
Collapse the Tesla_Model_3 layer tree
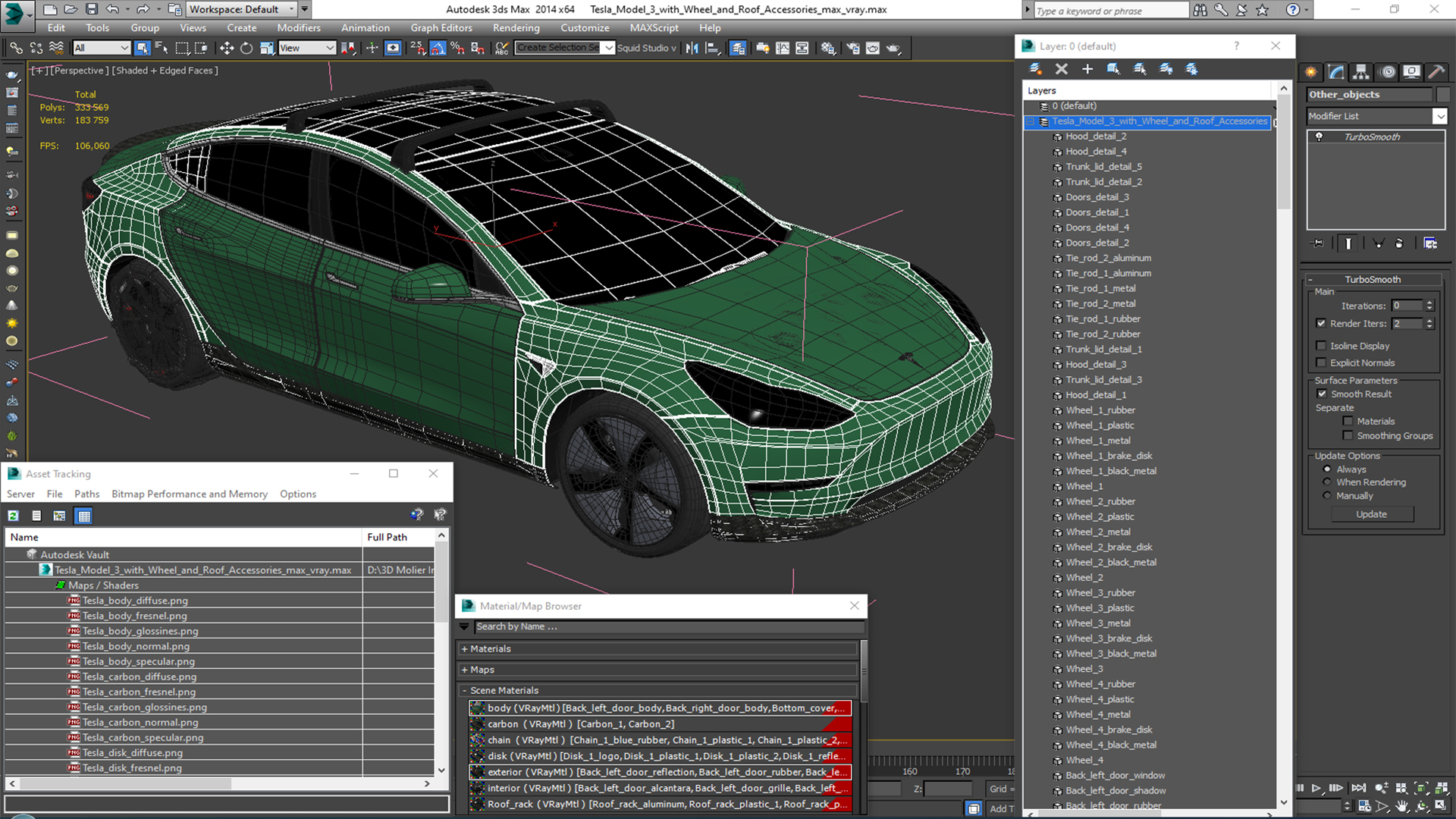click(1031, 121)
